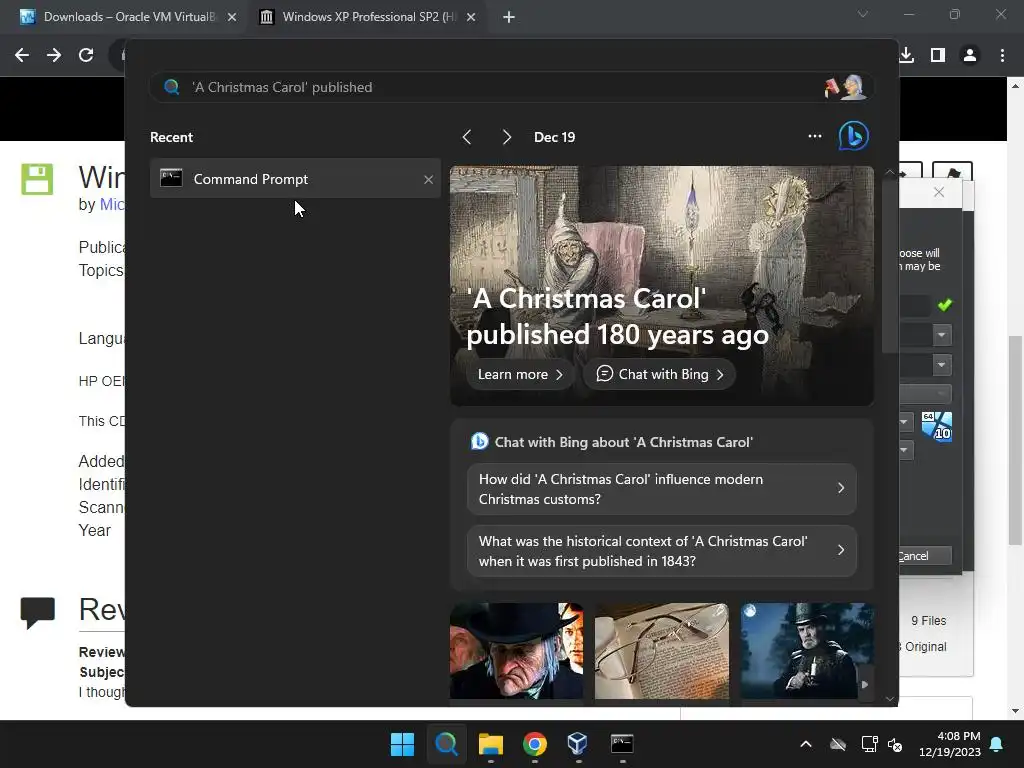Click Learn more about A Christmas Carol
Screen dimensions: 1024x768
(x=520, y=374)
